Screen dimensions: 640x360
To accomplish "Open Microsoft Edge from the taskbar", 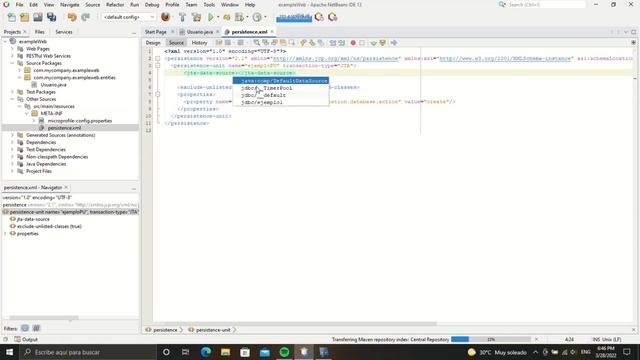I will [206, 352].
